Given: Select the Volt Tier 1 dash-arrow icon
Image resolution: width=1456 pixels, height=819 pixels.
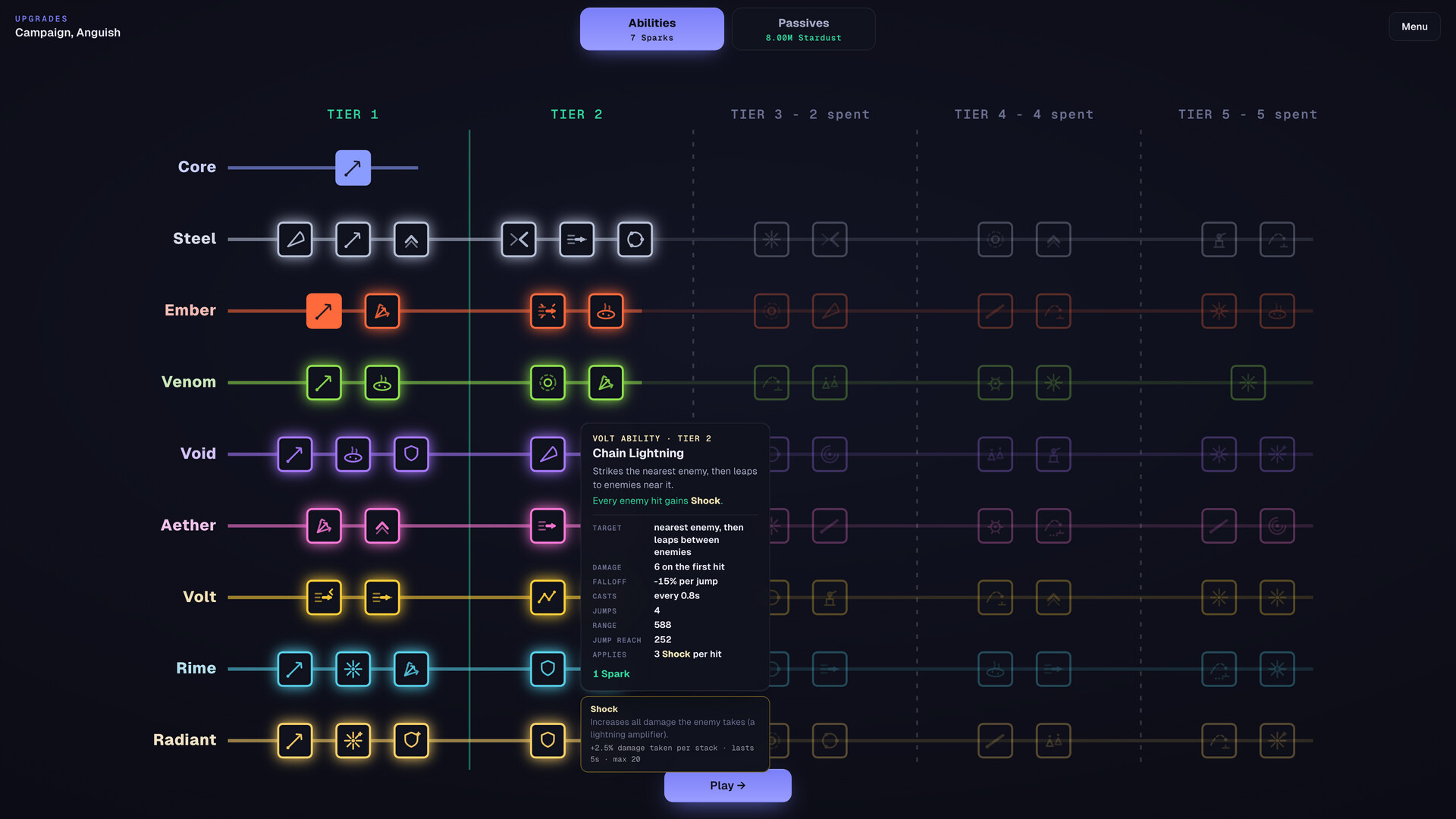Looking at the screenshot, I should [382, 598].
